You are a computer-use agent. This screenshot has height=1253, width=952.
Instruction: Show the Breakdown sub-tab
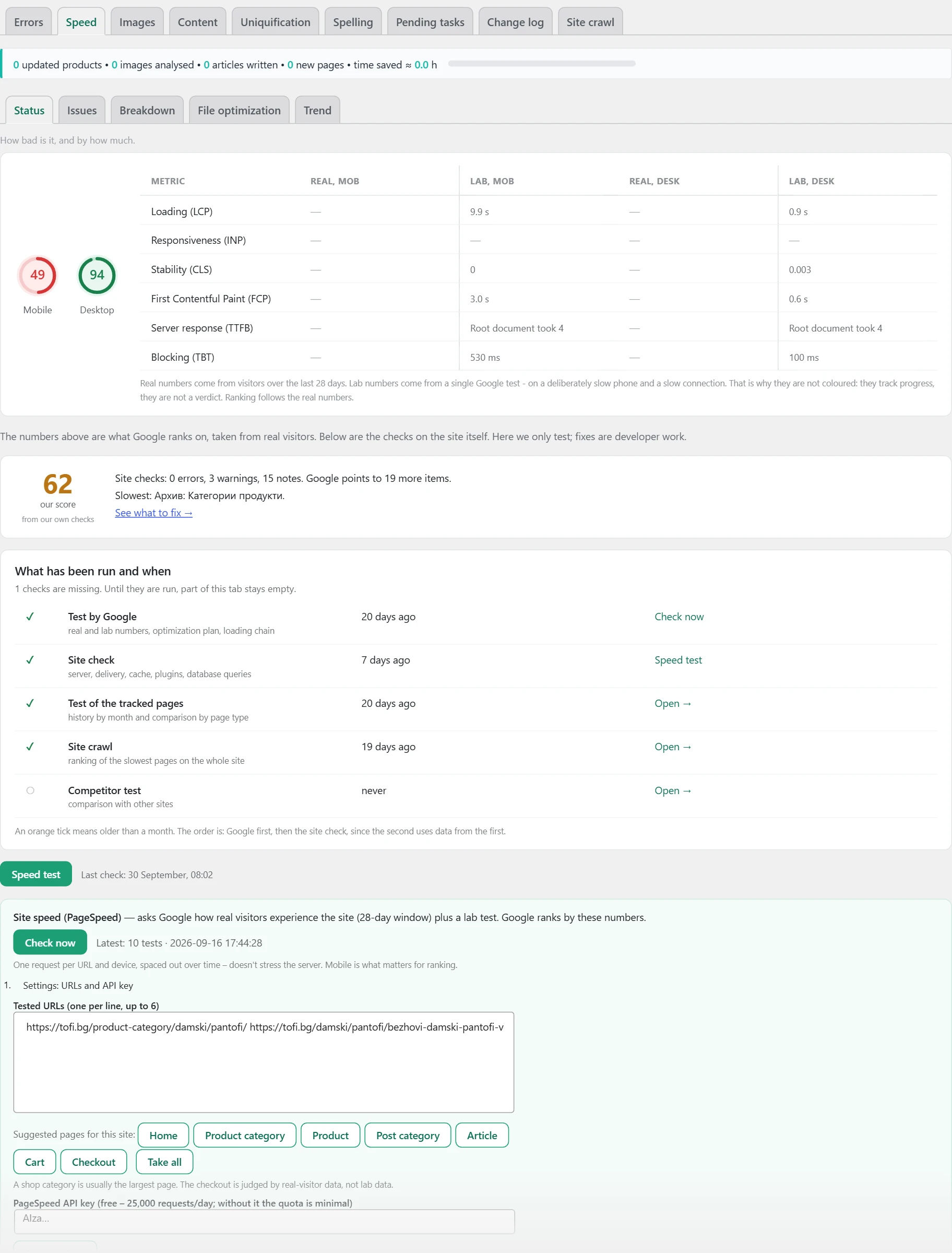coord(147,111)
